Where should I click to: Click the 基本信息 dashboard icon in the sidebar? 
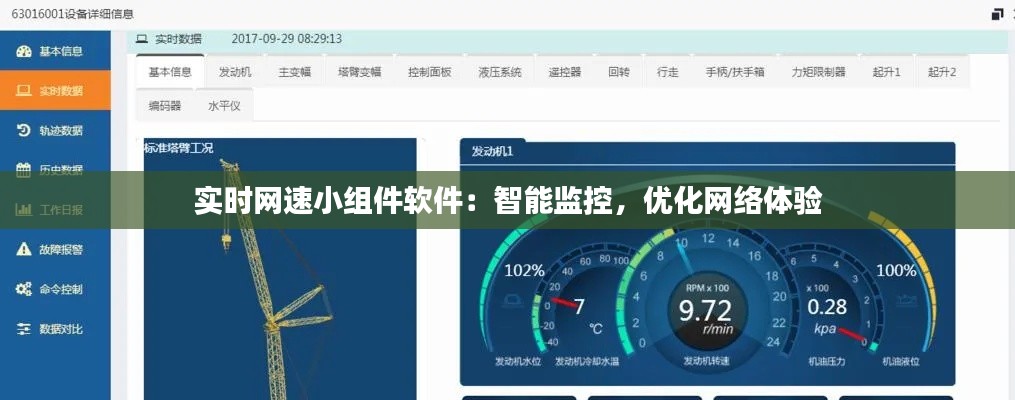click(23, 52)
